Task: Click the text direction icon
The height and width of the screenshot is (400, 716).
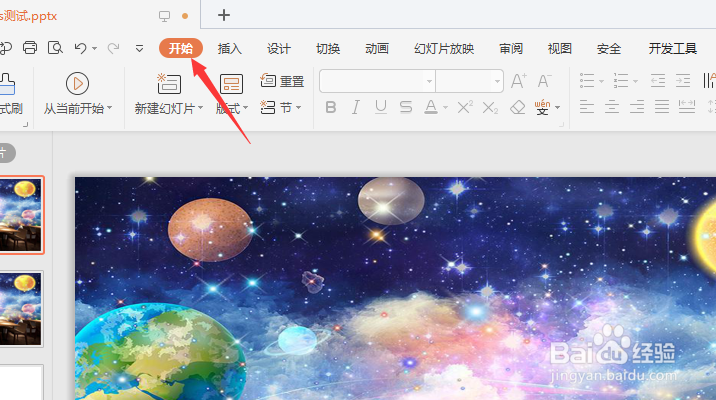Action: click(x=709, y=81)
